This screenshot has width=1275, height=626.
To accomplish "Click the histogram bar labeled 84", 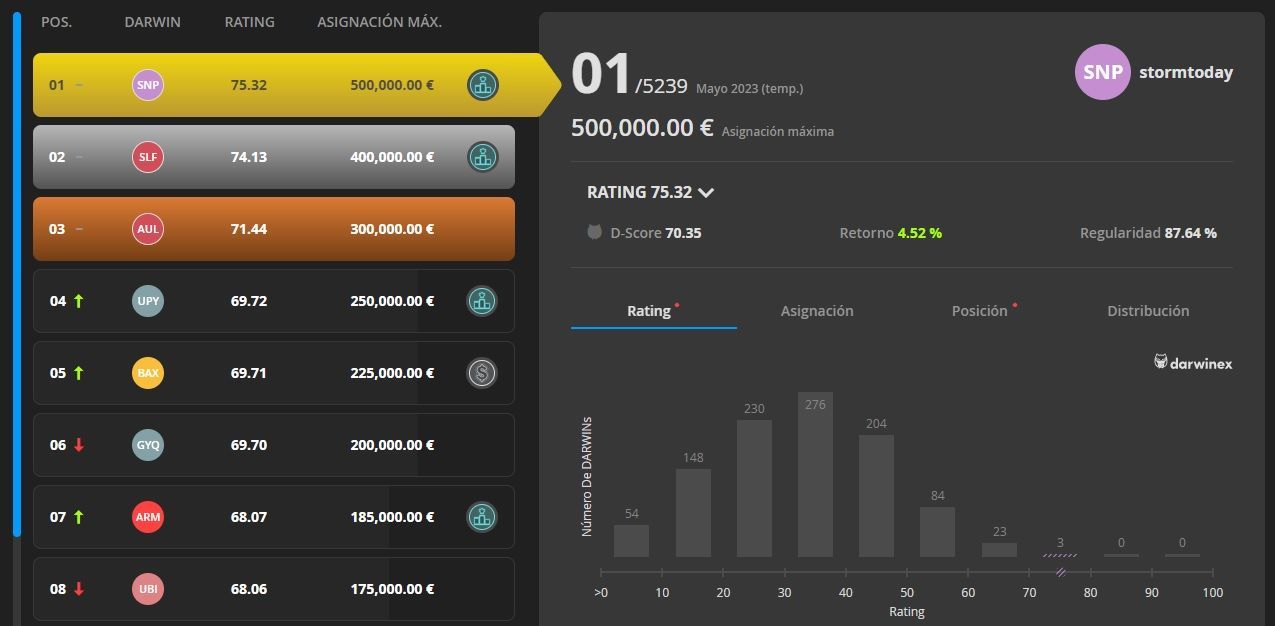I will 937,532.
